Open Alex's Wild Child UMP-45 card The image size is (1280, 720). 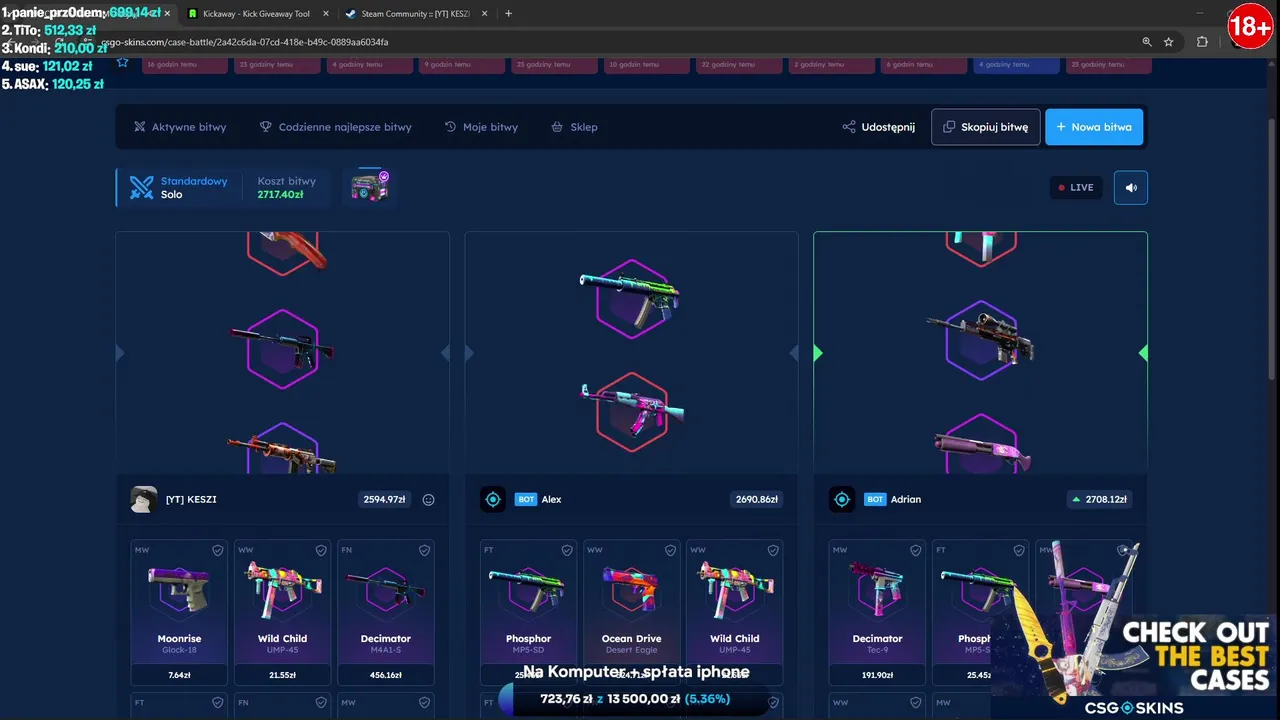[734, 612]
